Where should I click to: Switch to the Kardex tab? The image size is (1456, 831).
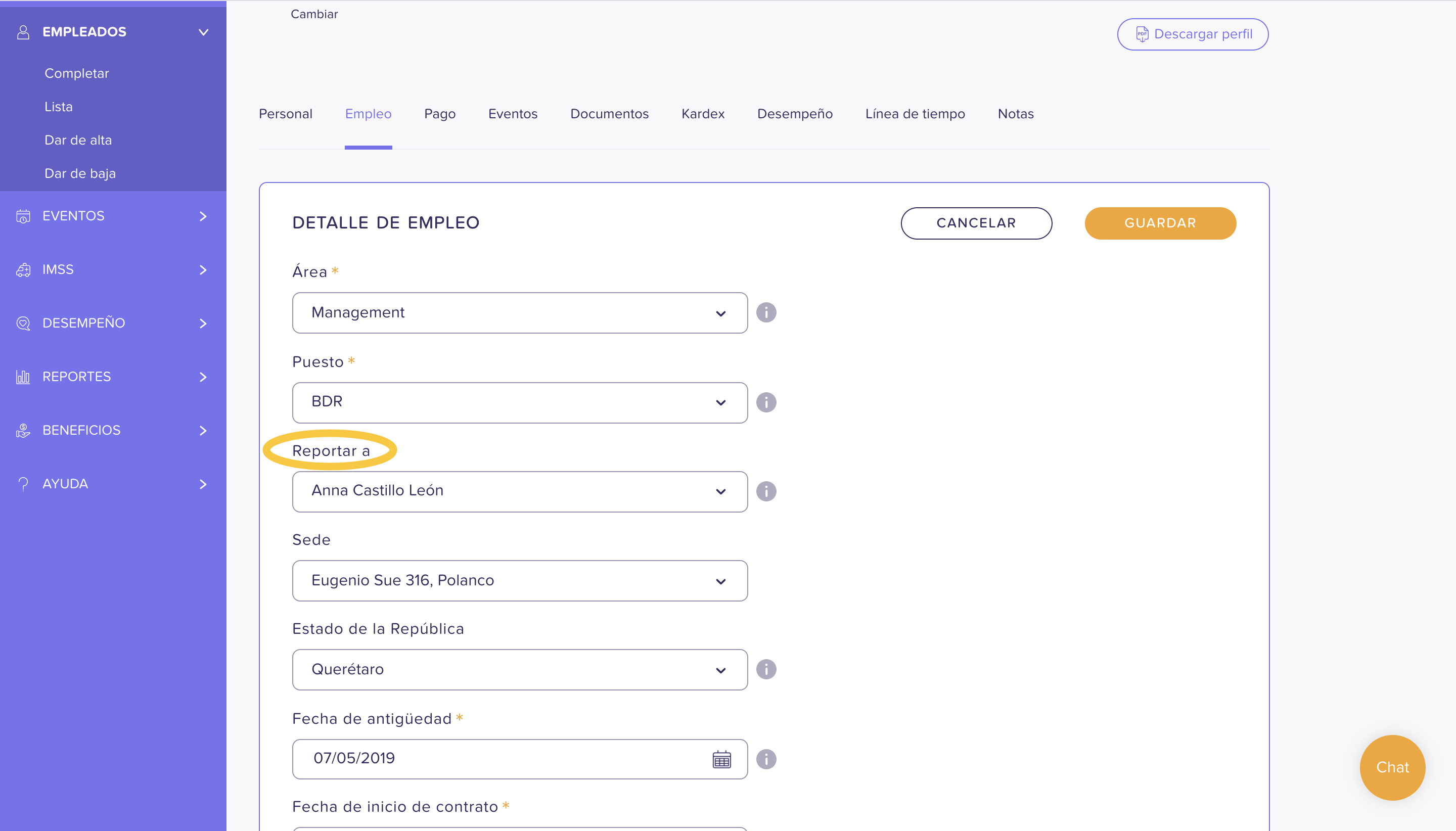[x=703, y=114]
